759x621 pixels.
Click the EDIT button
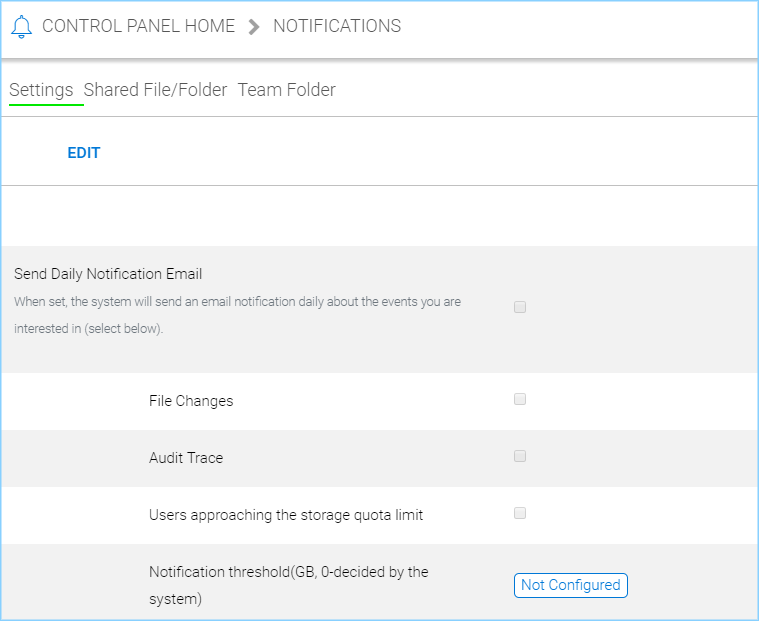click(x=84, y=153)
